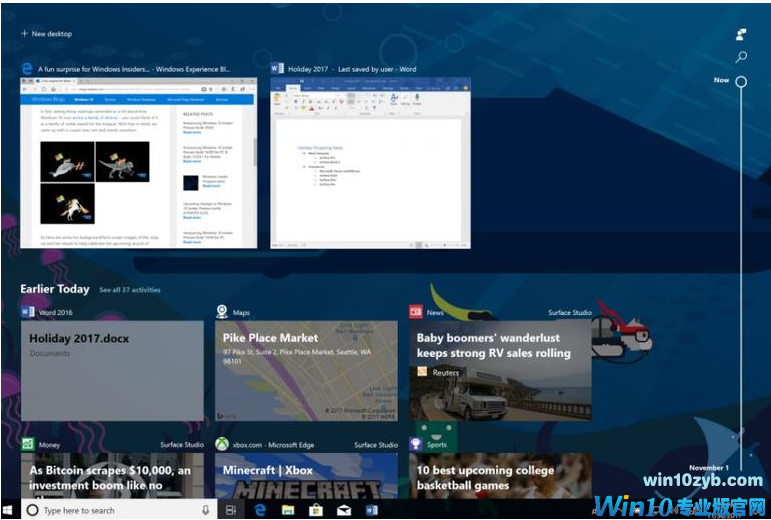Click the Surface Studio label above the Xbox card

point(376,445)
